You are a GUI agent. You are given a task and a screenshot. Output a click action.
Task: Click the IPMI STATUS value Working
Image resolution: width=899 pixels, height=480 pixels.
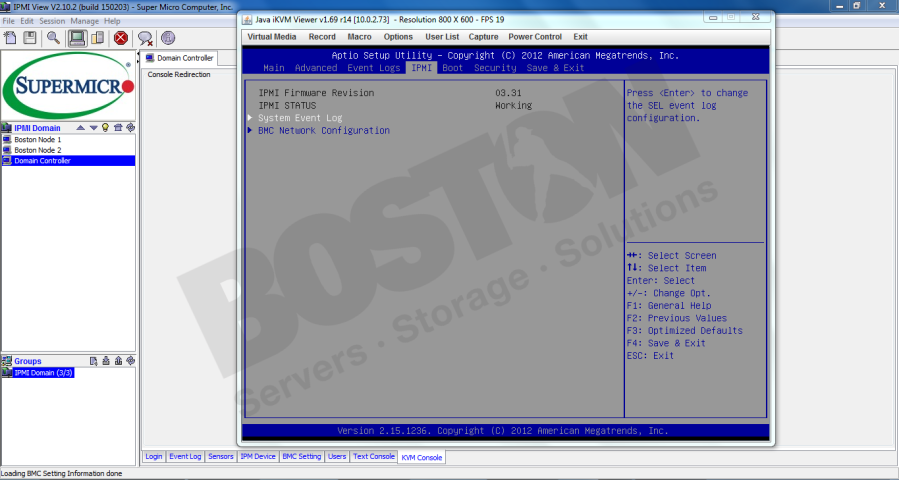[x=513, y=106]
